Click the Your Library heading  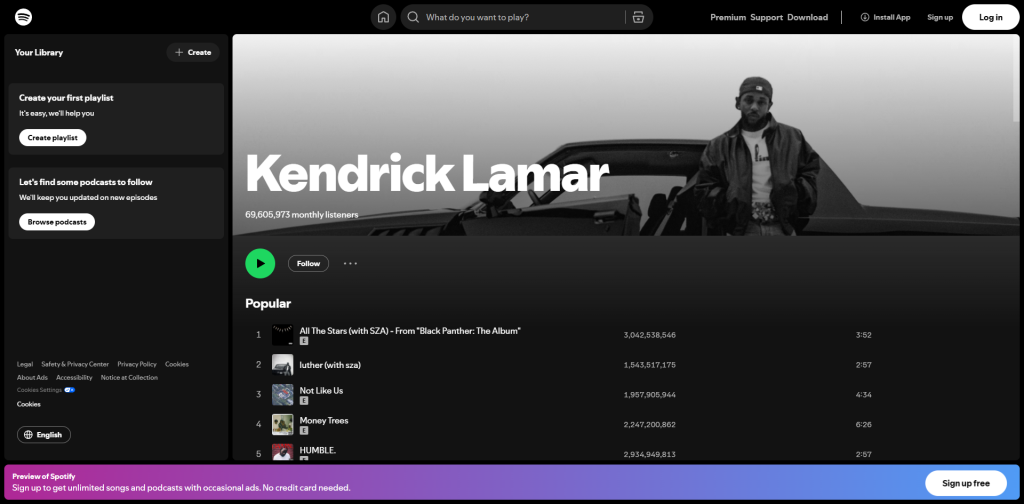pos(39,52)
